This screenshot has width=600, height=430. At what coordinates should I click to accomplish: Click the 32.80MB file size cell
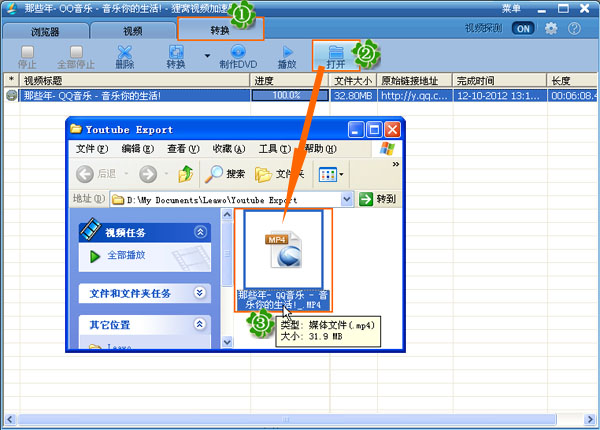point(353,96)
